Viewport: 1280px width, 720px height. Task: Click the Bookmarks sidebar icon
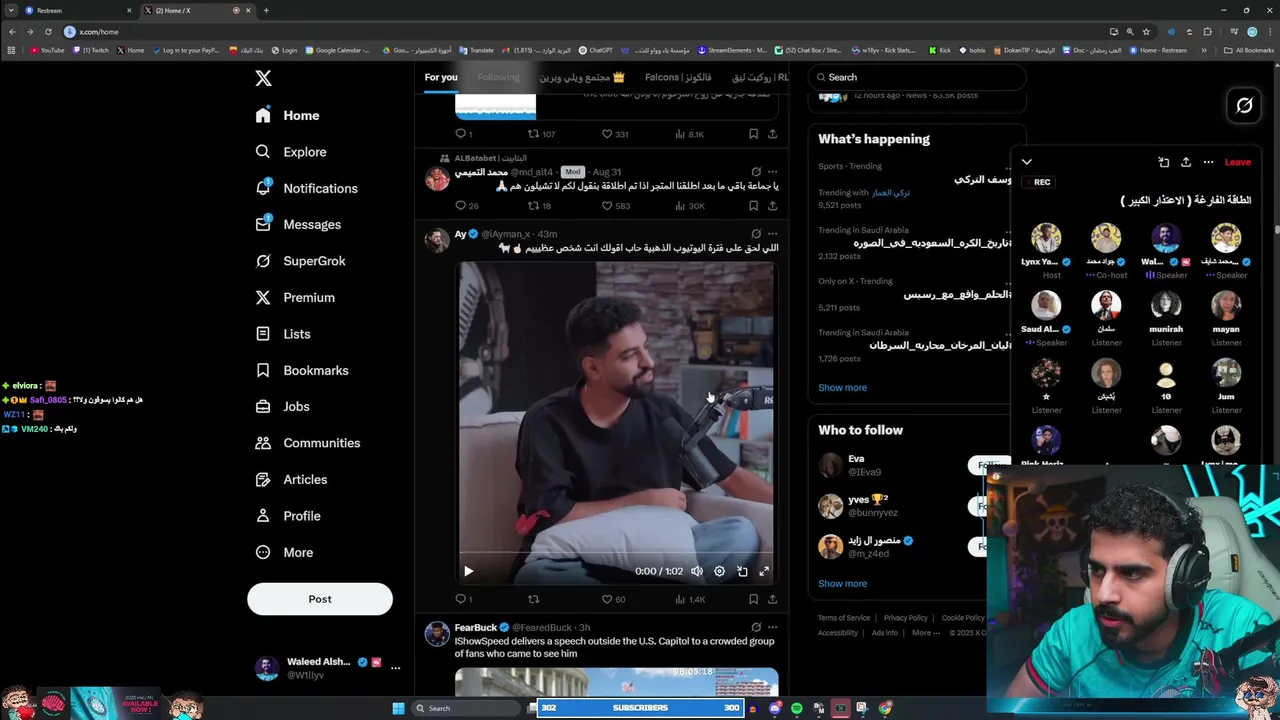click(x=263, y=370)
